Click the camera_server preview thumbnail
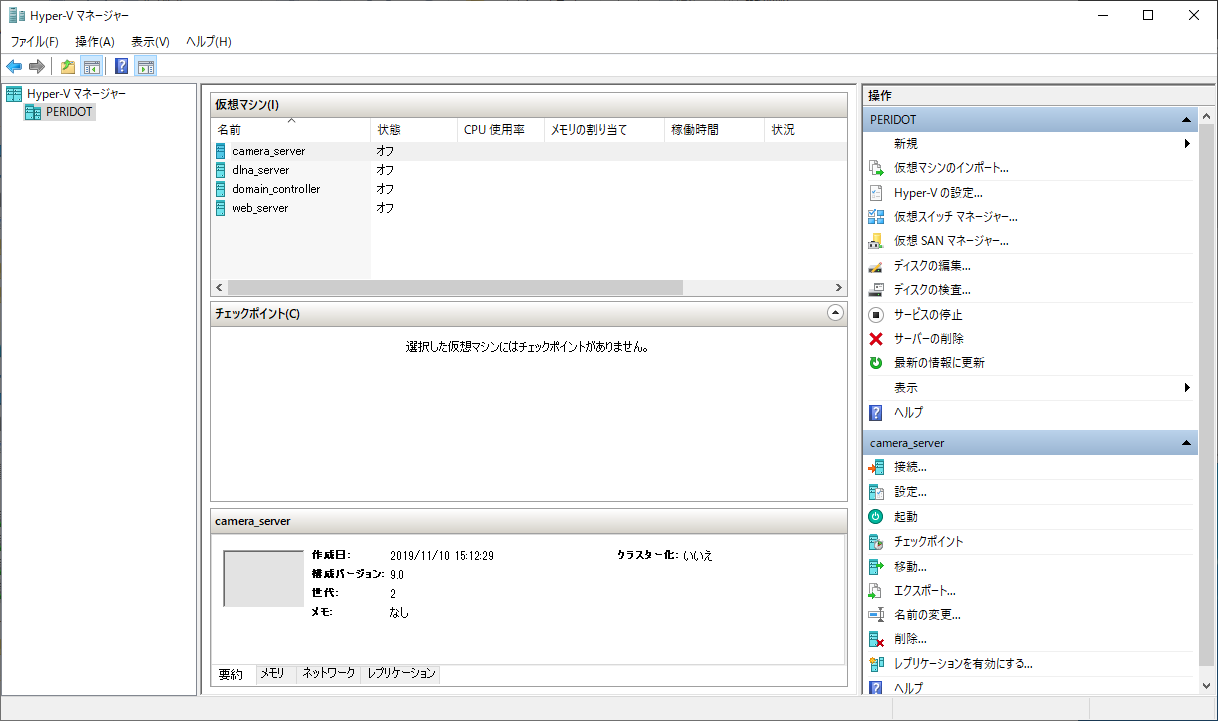Viewport: 1218px width, 721px height. (x=263, y=578)
